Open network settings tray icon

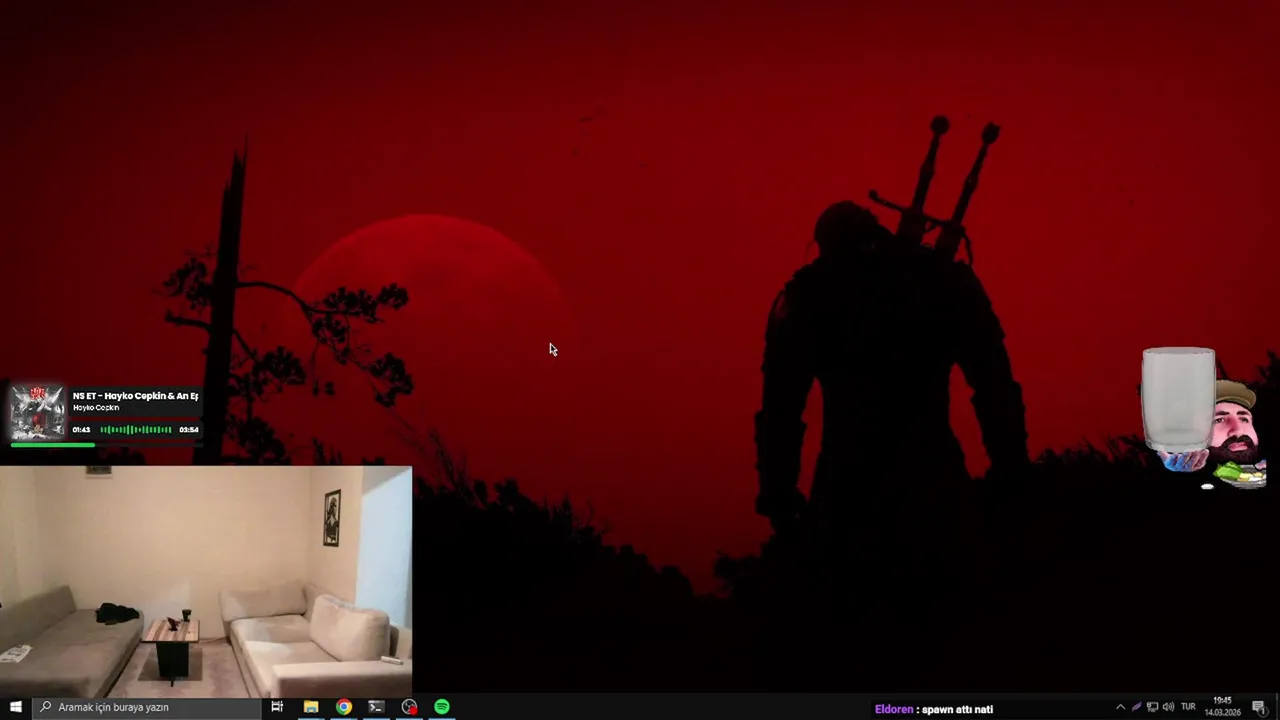pos(1152,707)
